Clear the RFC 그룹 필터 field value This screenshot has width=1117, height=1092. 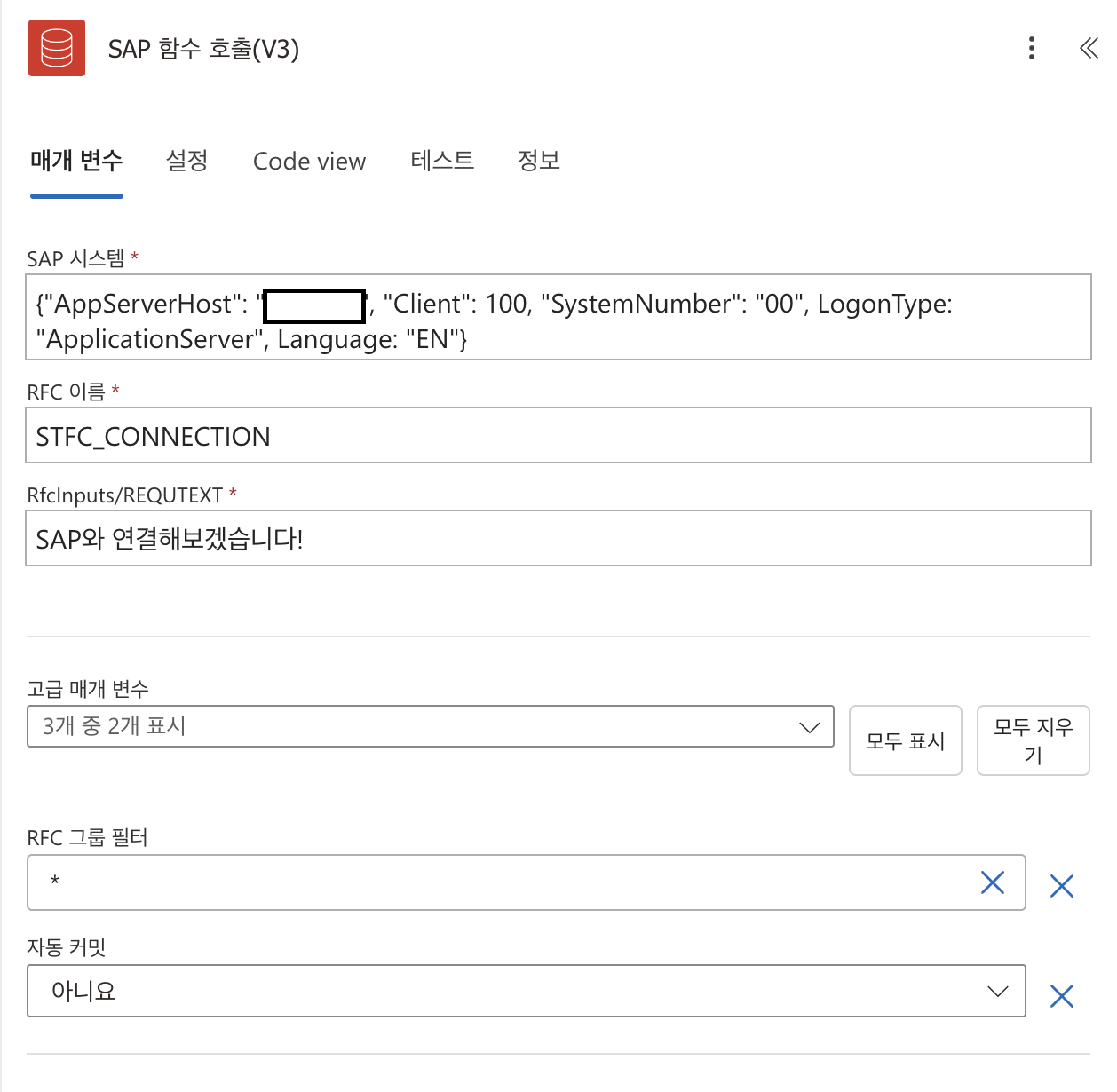[993, 882]
